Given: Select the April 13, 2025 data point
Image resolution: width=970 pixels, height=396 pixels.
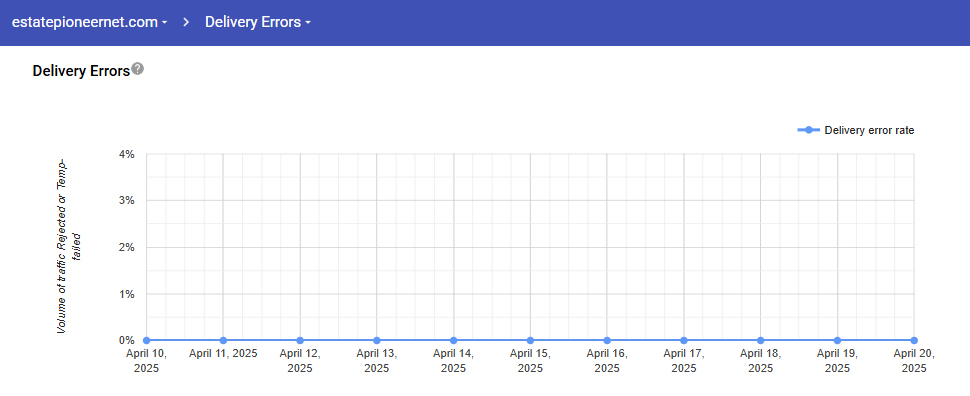Looking at the screenshot, I should coord(377,340).
